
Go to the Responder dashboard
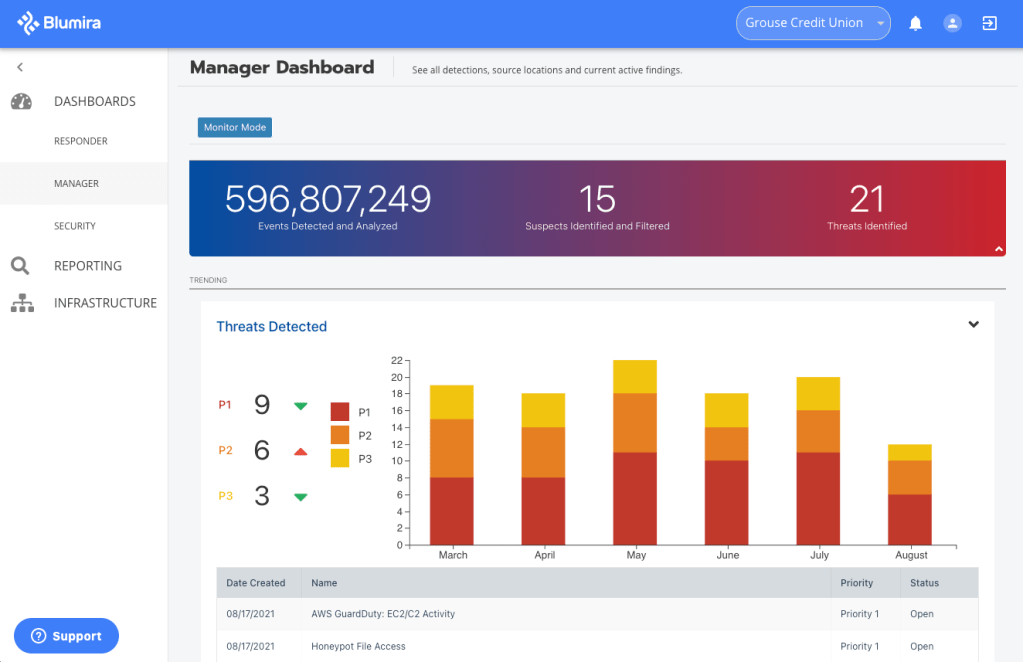pos(81,141)
